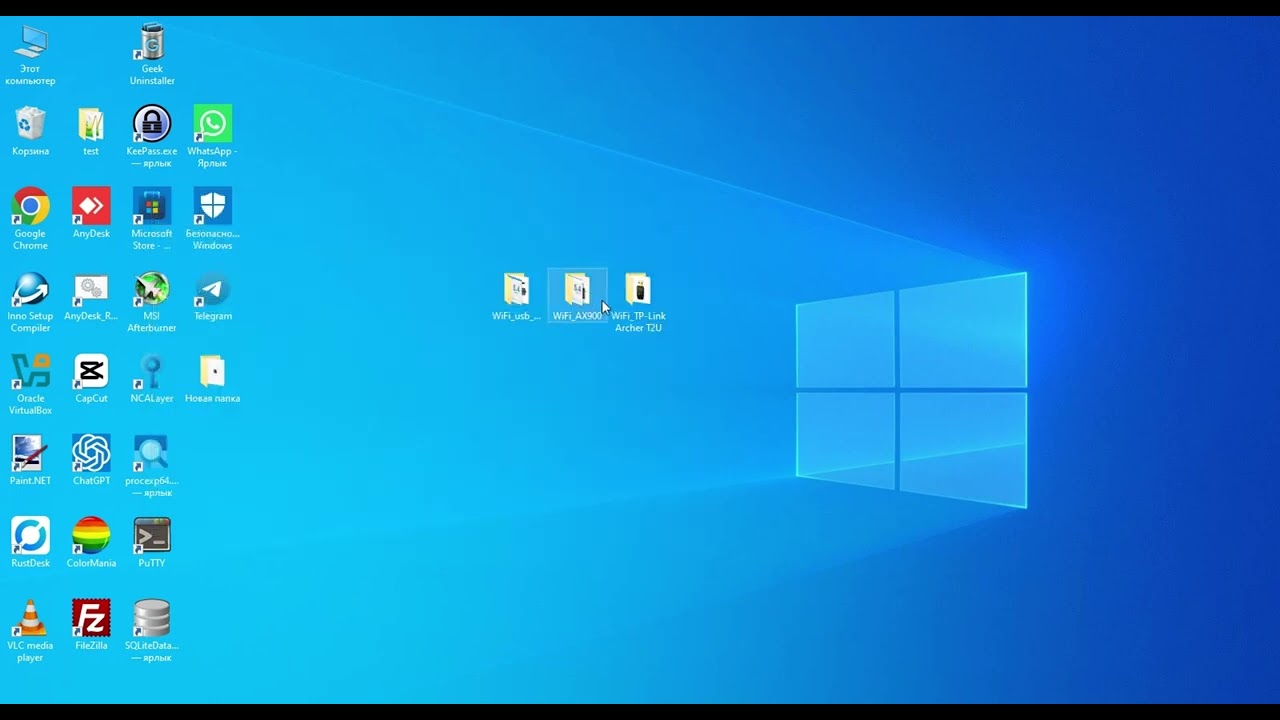Select the KeePass.exe shortcut icon
Viewport: 1280px width, 720px height.
152,124
